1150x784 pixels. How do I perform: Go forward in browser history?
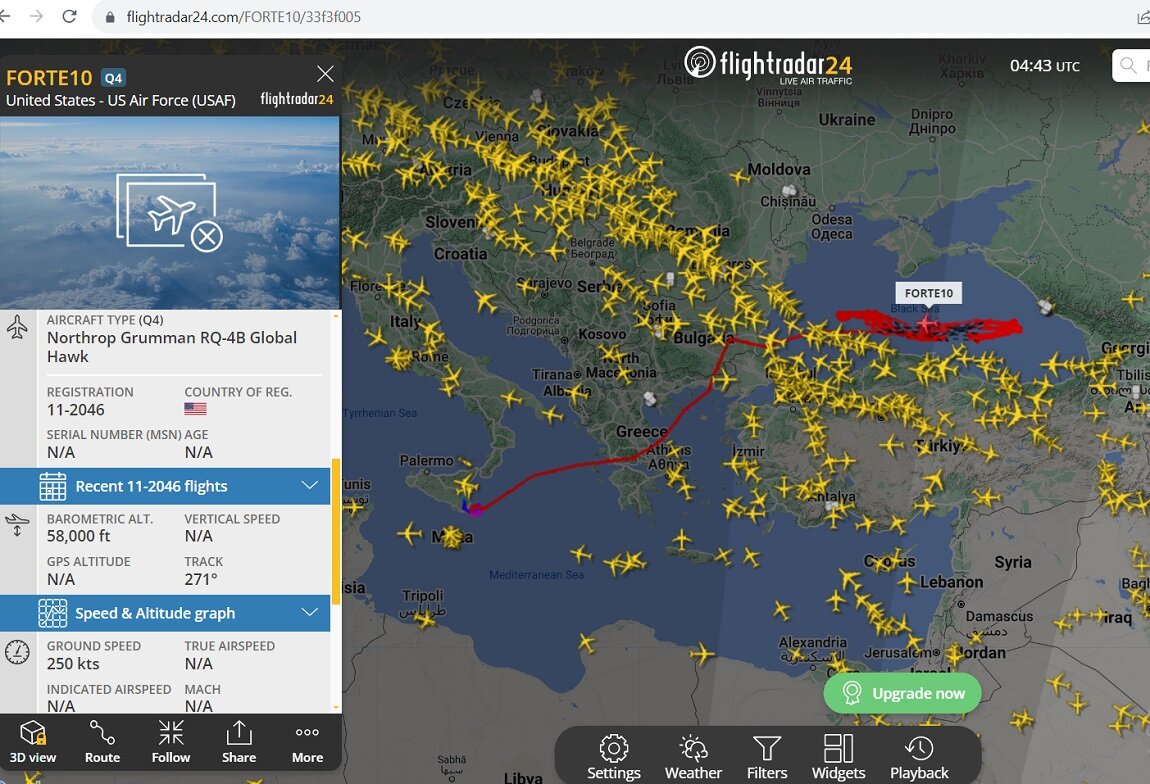37,16
